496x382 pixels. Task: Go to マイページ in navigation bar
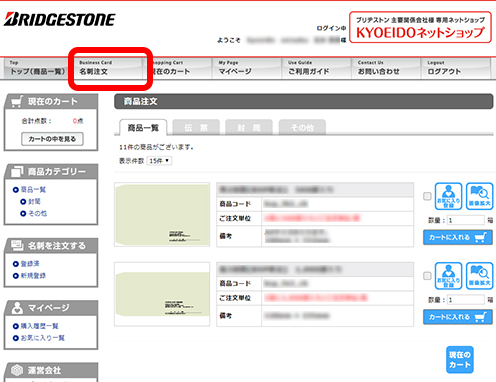tap(247, 68)
